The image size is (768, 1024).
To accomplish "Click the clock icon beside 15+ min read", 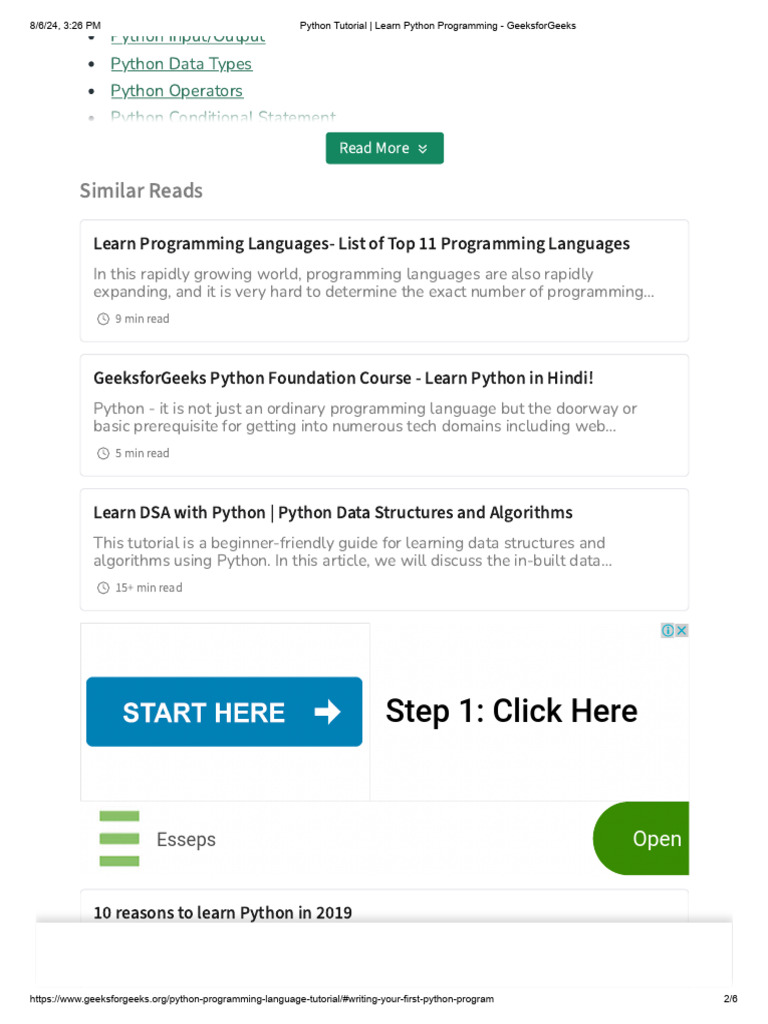I will click(102, 588).
